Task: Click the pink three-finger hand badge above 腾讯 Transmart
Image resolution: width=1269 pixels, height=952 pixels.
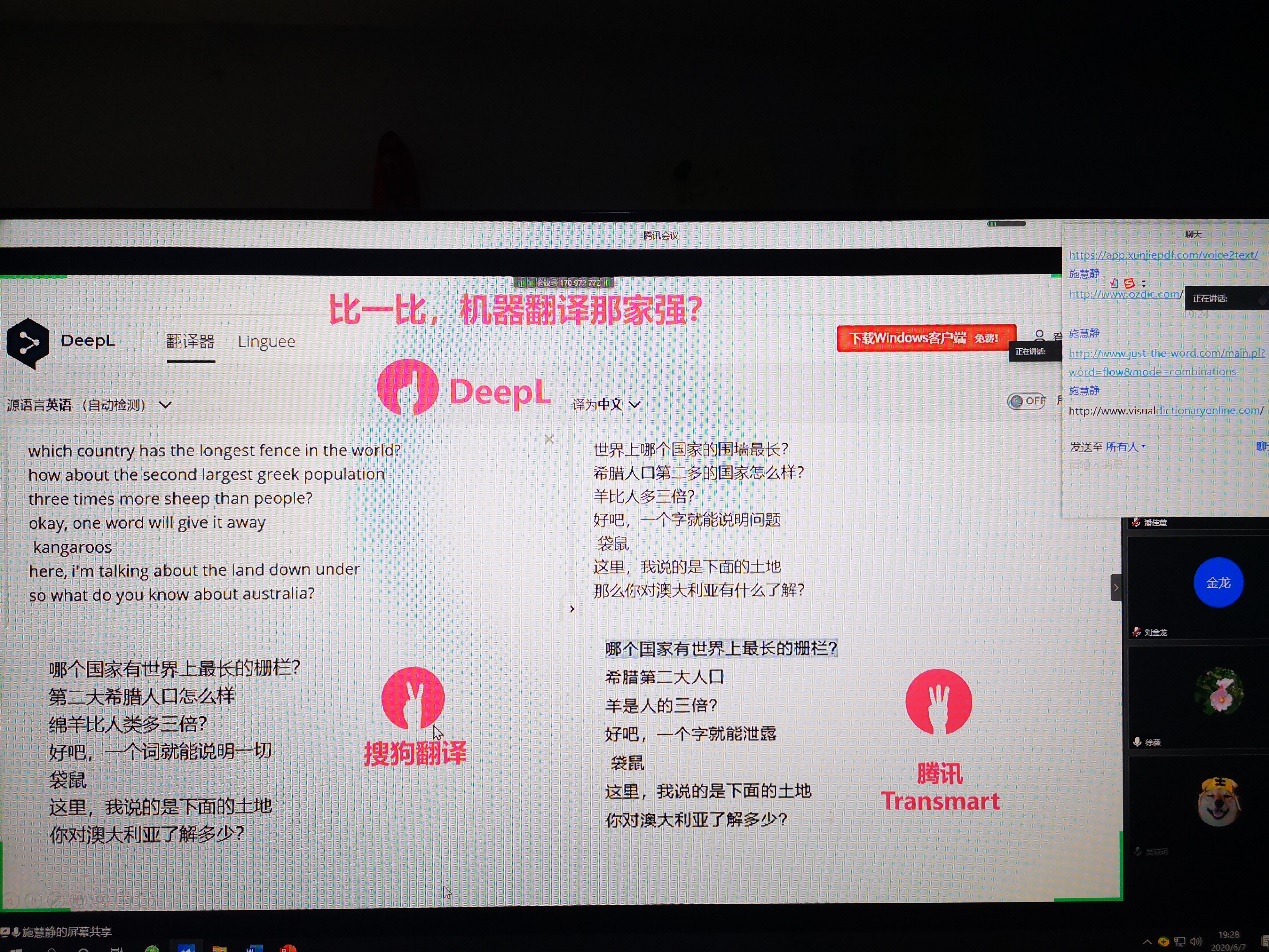Action: [x=938, y=701]
